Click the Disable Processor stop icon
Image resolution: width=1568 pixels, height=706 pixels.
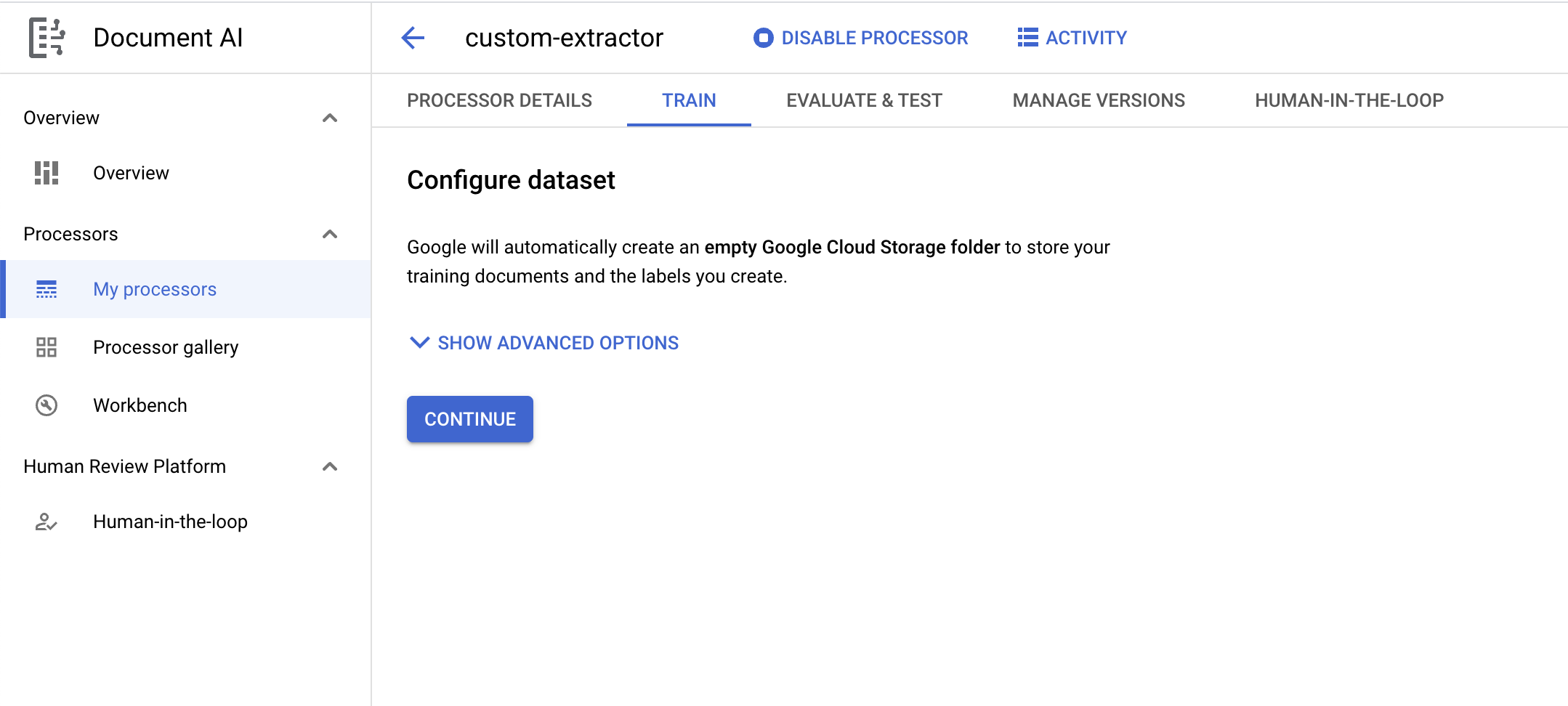tap(761, 38)
